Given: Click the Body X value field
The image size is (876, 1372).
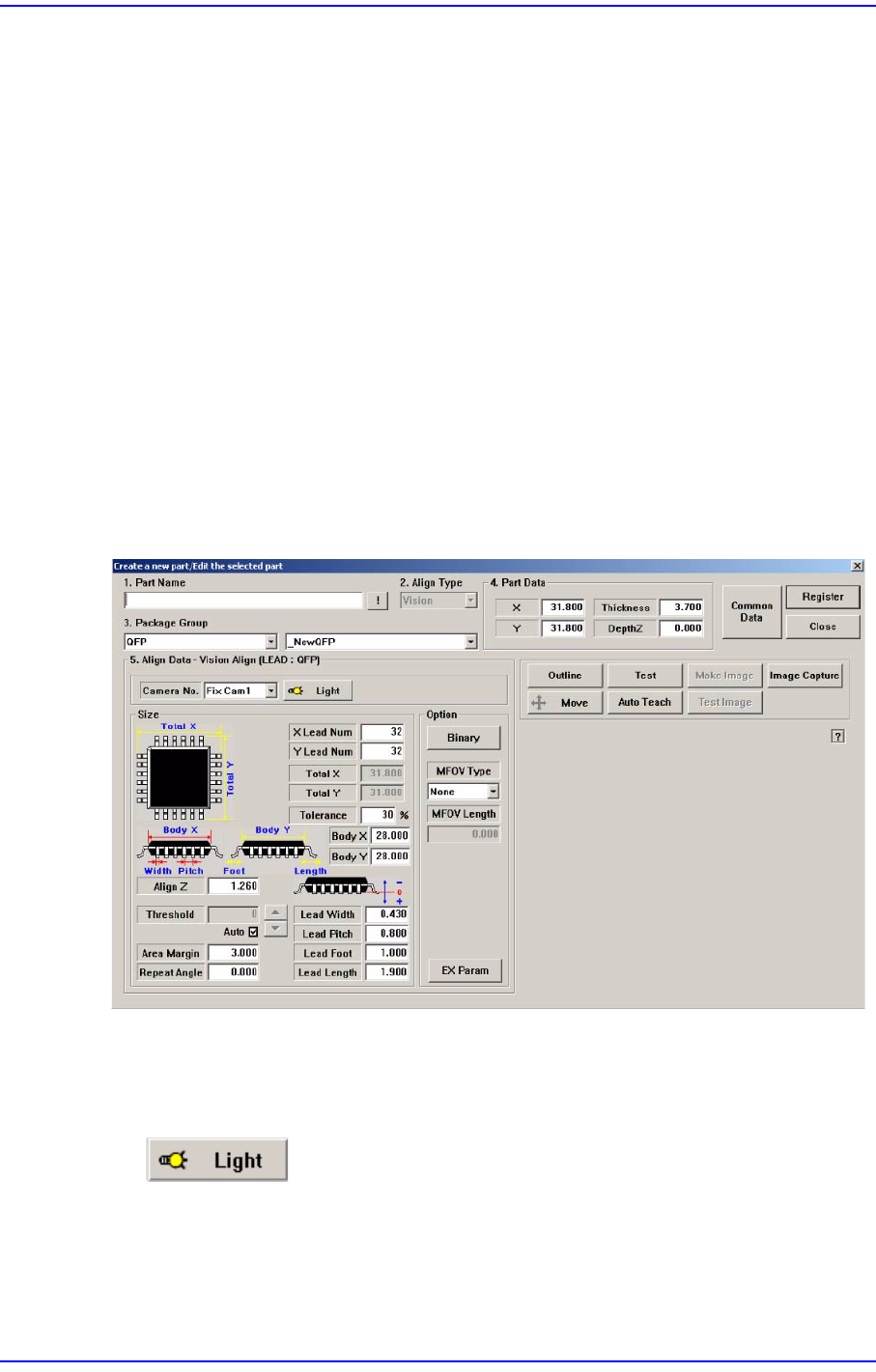Looking at the screenshot, I should click(390, 836).
